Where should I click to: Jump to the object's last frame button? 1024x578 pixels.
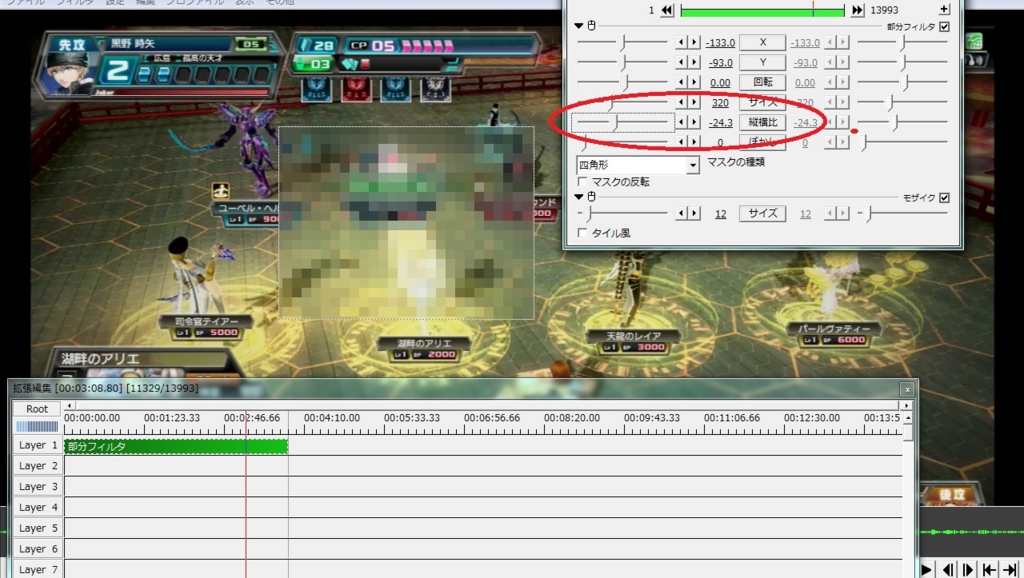pos(857,10)
